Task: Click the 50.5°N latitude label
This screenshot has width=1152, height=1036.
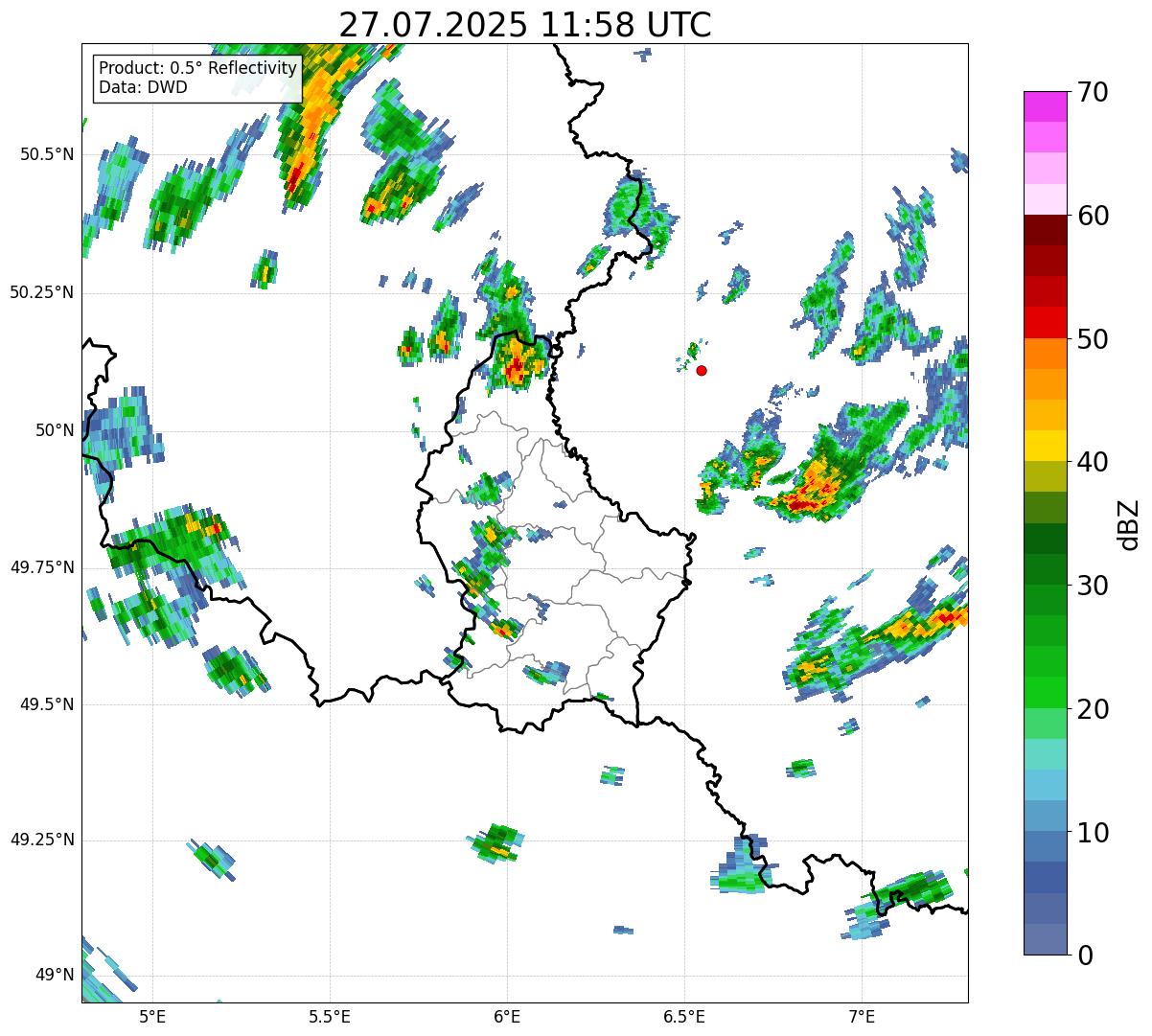Action: tap(48, 154)
